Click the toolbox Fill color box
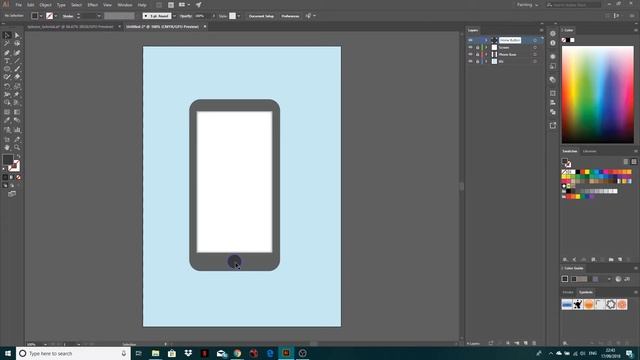 coord(8,160)
